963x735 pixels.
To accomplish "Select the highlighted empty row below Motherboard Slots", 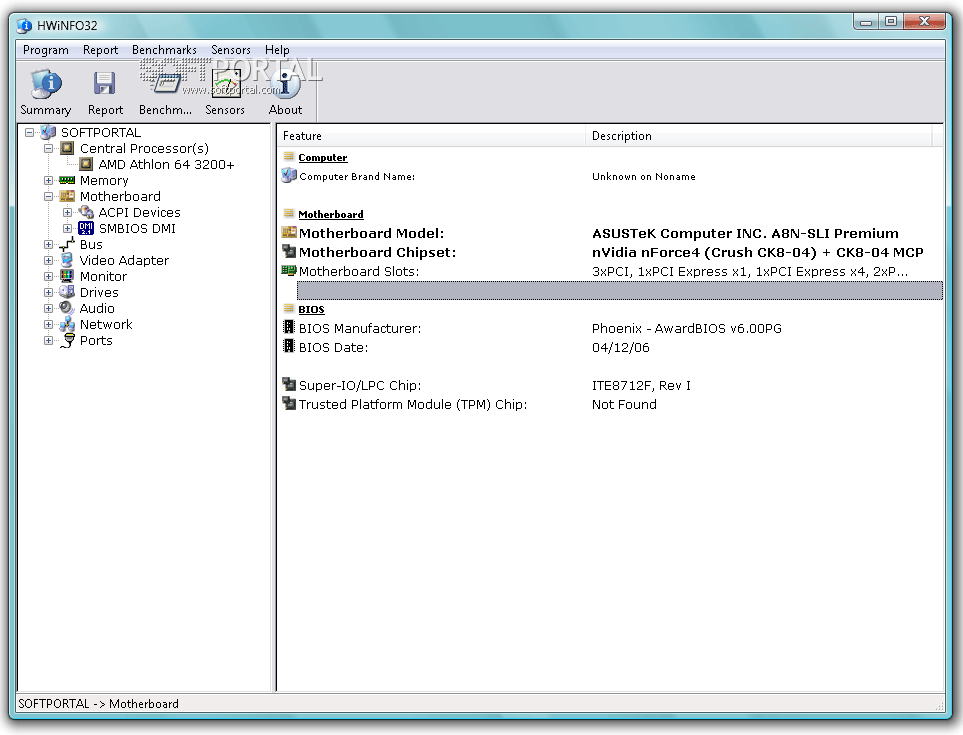I will (x=620, y=290).
